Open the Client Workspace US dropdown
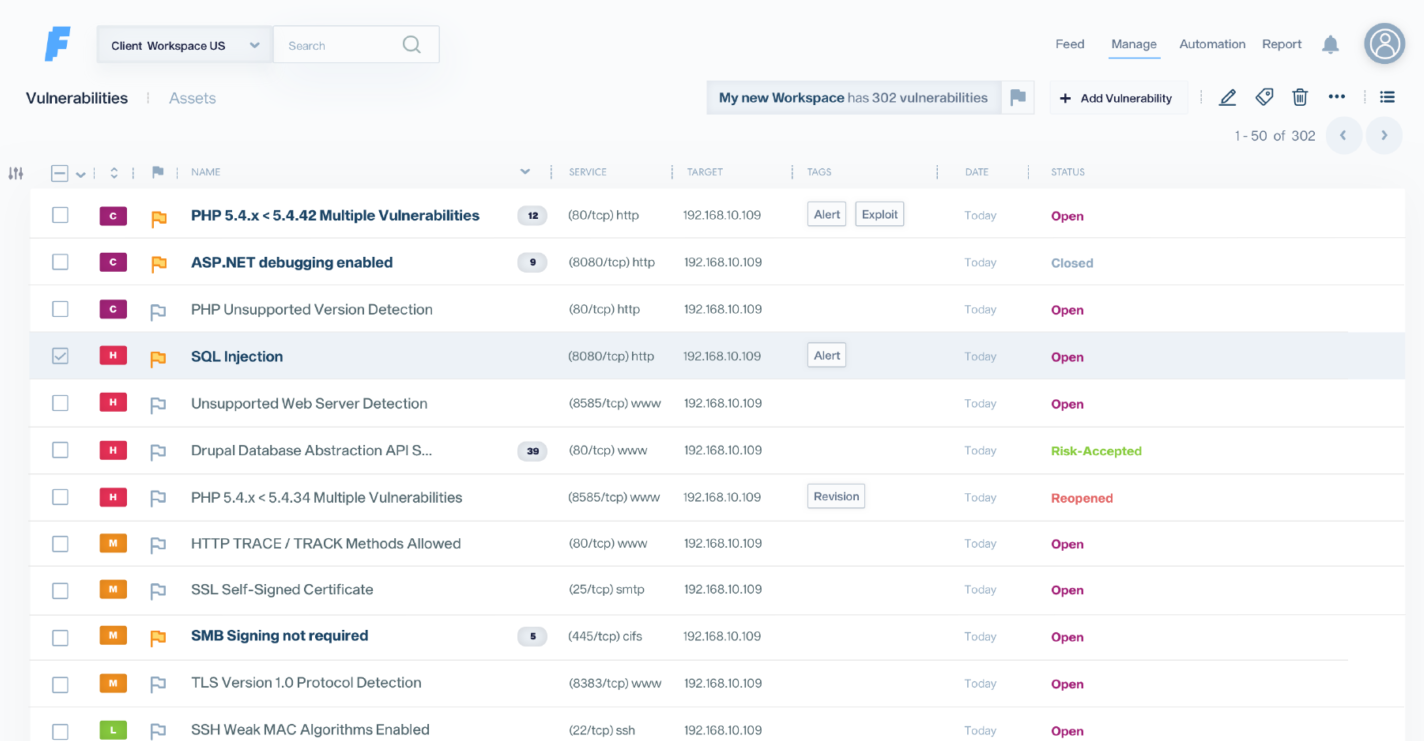The width and height of the screenshot is (1424, 741). point(184,45)
